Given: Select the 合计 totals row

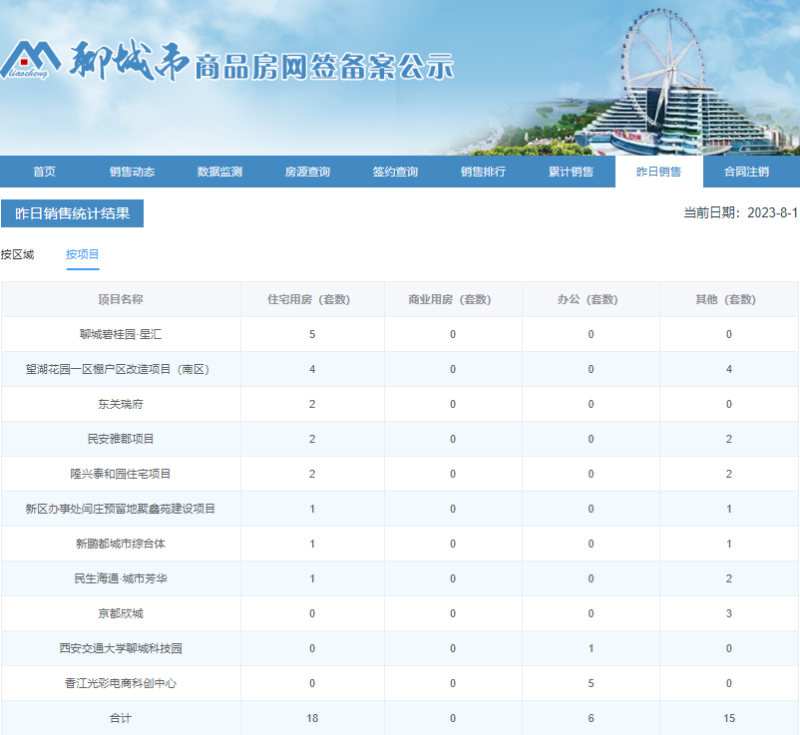Looking at the screenshot, I should click(120, 718).
